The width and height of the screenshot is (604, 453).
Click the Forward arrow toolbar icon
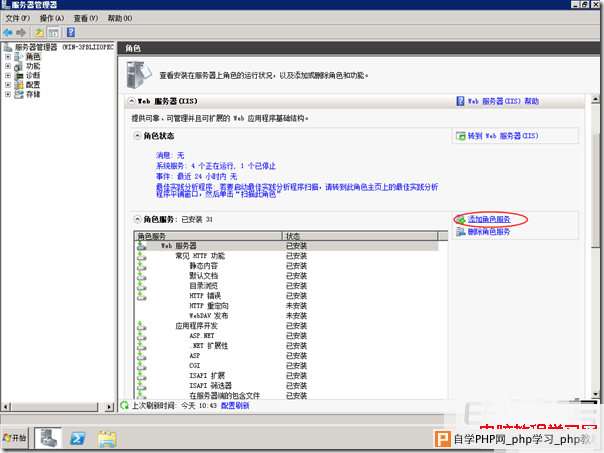tap(22, 32)
